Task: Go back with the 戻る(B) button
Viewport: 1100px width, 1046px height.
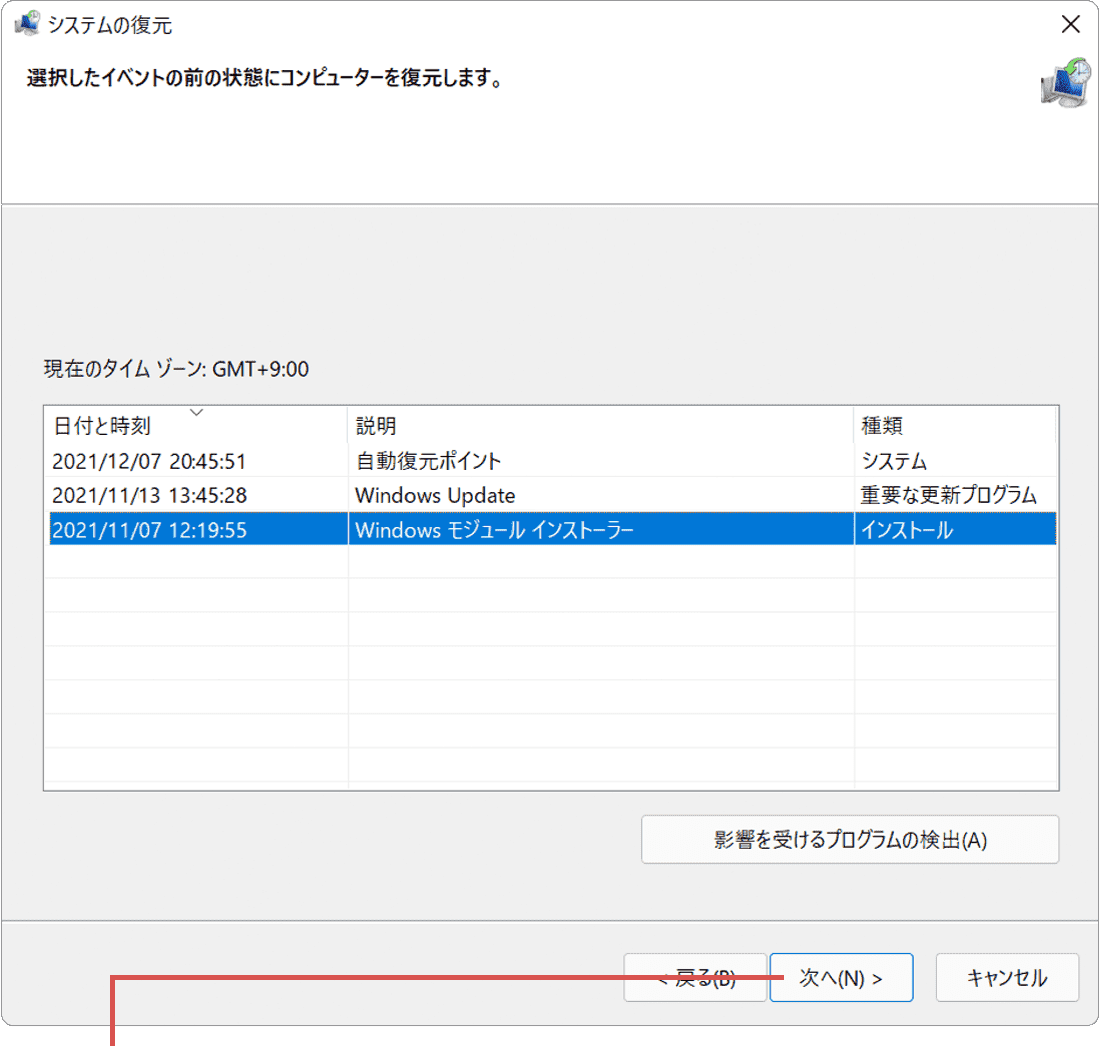Action: pyautogui.click(x=694, y=977)
